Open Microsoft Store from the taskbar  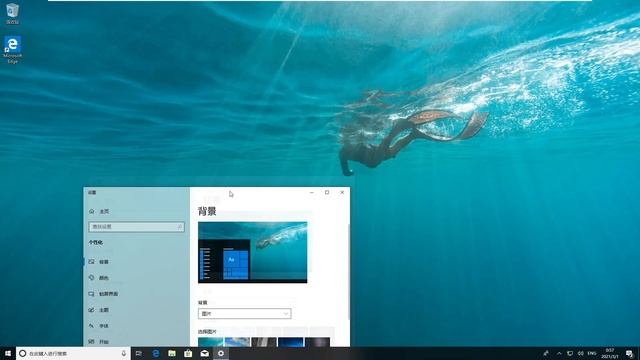click(188, 353)
